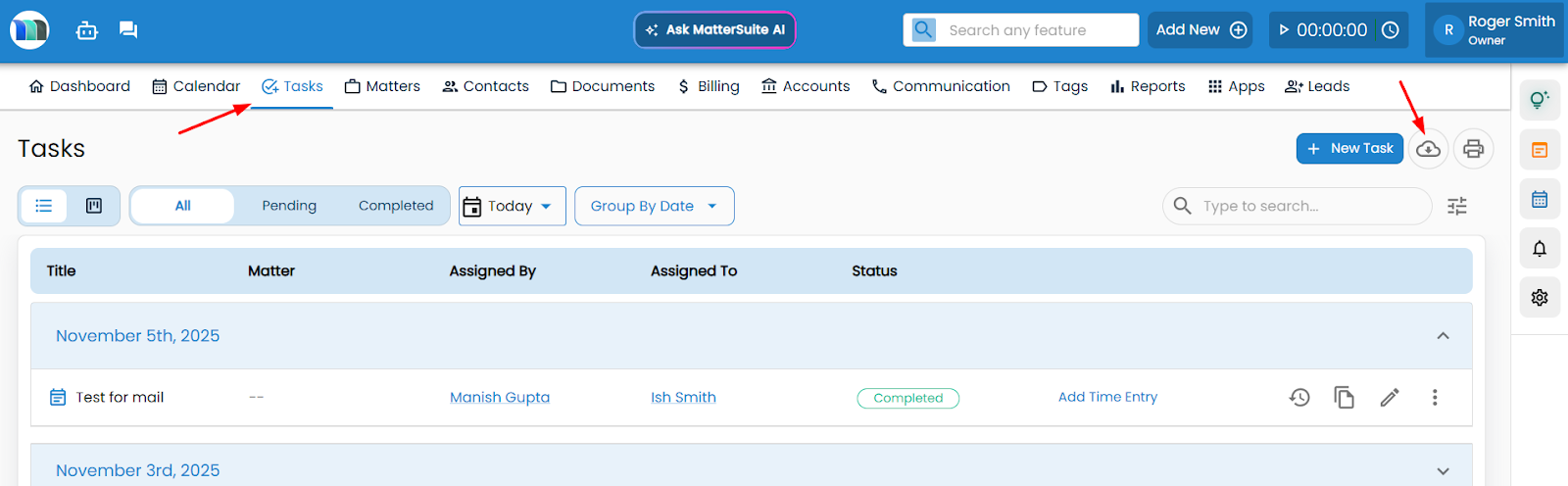Click the cloud download export icon

[x=1428, y=149]
